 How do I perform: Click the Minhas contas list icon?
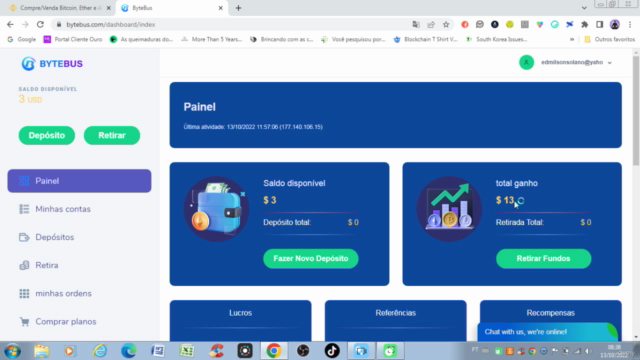24,209
